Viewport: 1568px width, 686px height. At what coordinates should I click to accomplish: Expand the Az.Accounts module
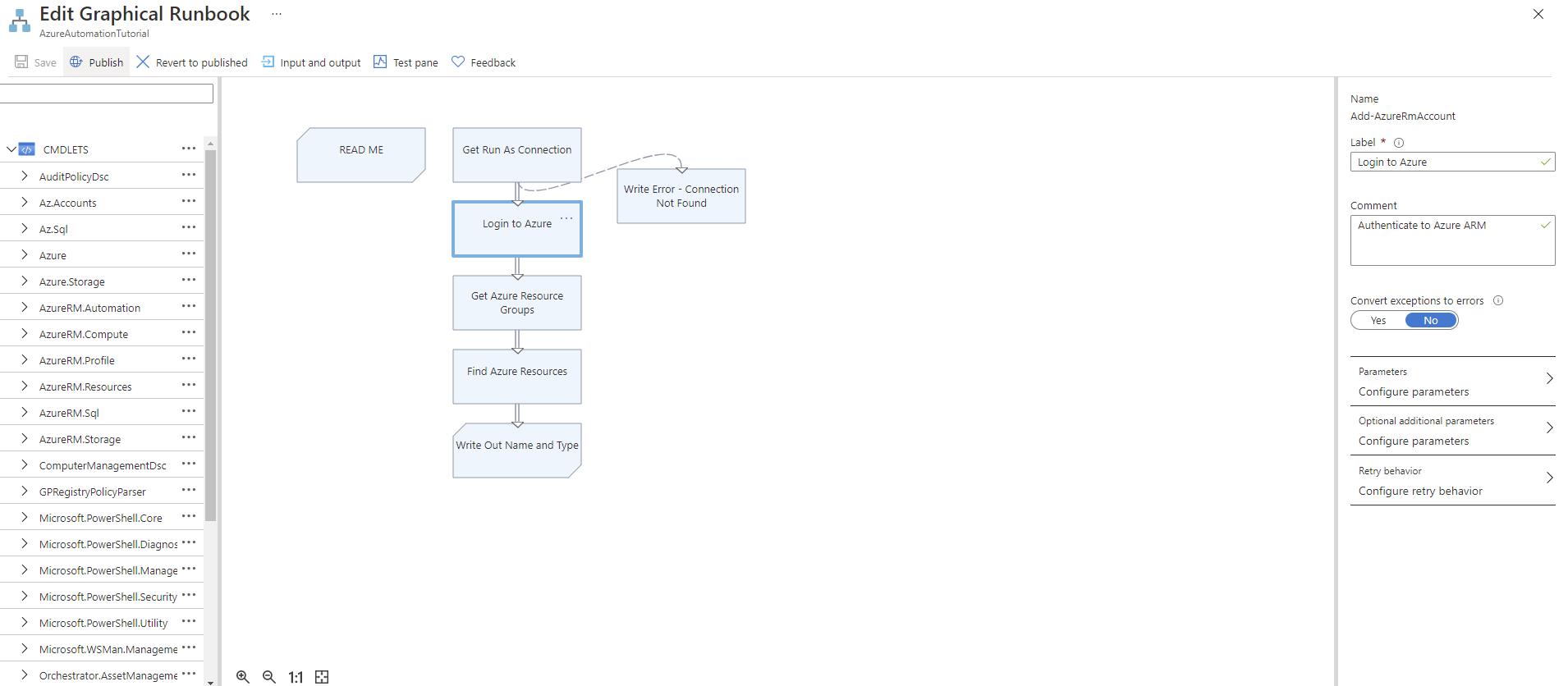point(25,202)
